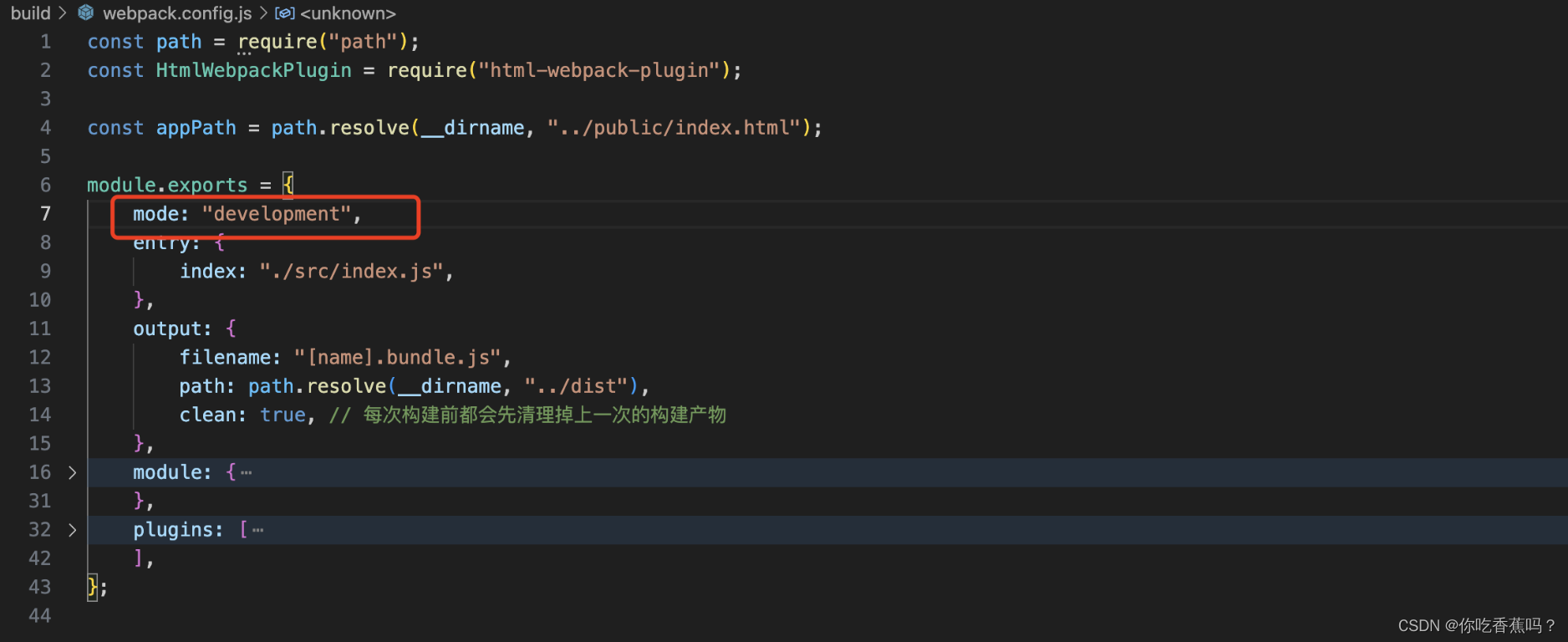The image size is (1568, 642).
Task: Click the "./src/index.js" entry string
Action: (351, 272)
